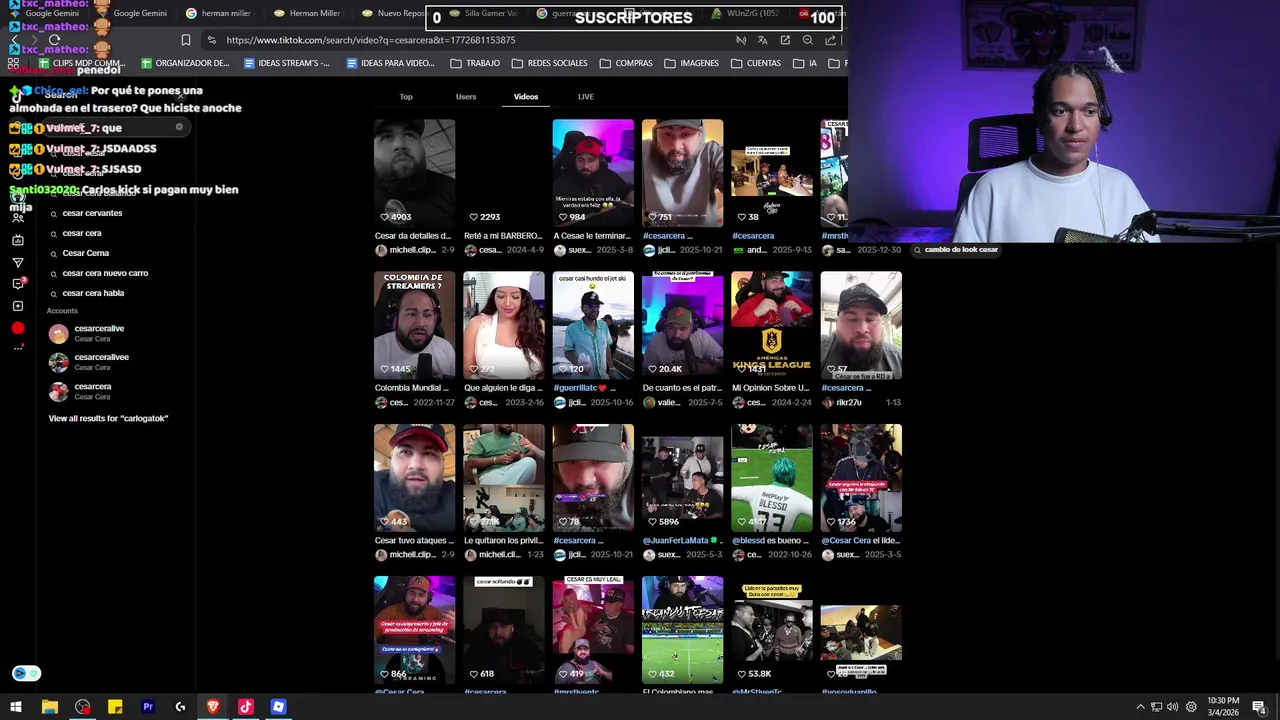Switch to the herman miller browser tab
The width and height of the screenshot is (1280, 720).
tap(219, 13)
